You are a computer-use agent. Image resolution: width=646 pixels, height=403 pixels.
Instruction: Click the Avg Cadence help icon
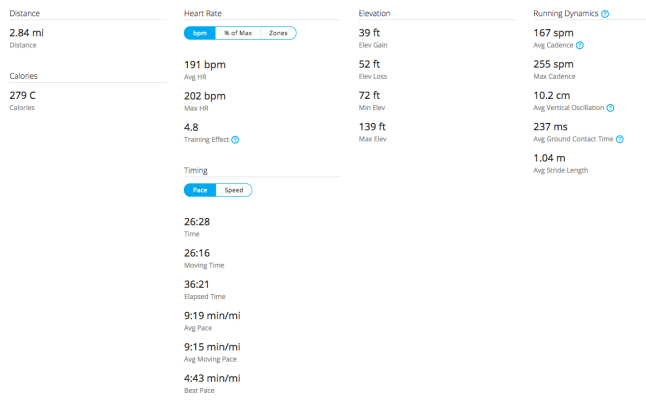580,46
